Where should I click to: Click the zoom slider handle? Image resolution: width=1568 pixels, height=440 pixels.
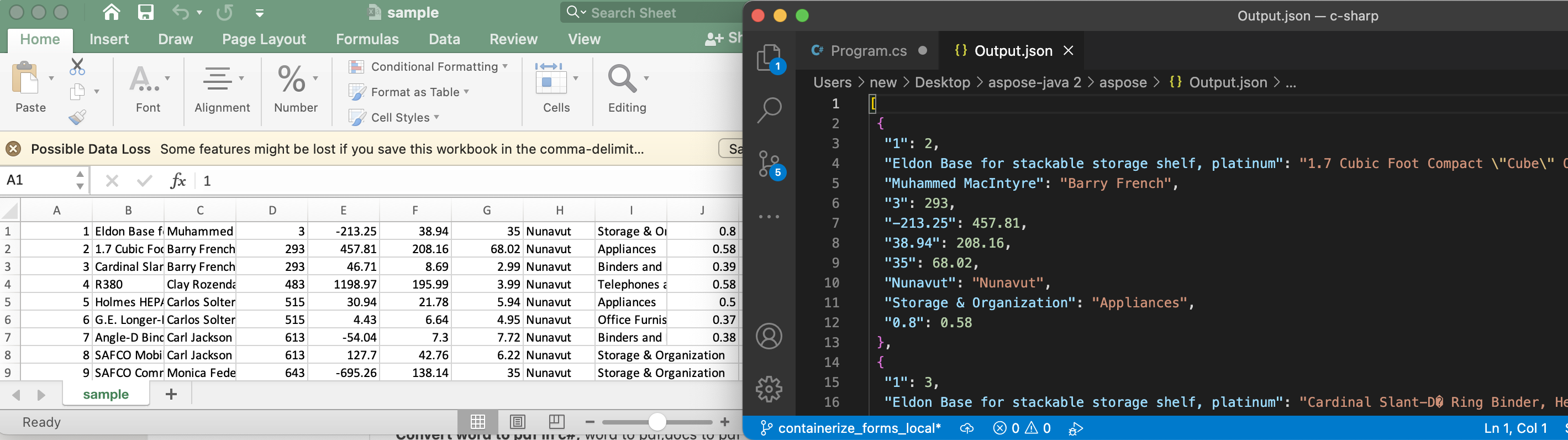click(x=657, y=422)
